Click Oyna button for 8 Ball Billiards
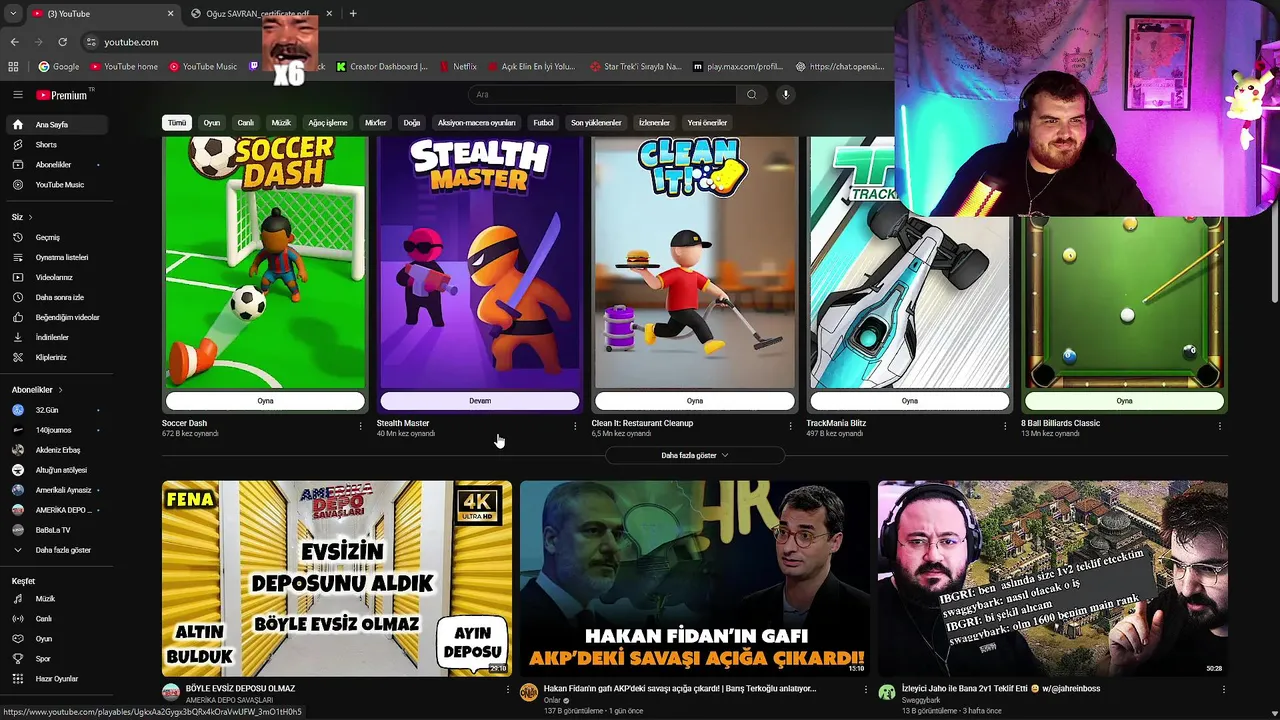This screenshot has width=1280, height=720. coord(1124,401)
